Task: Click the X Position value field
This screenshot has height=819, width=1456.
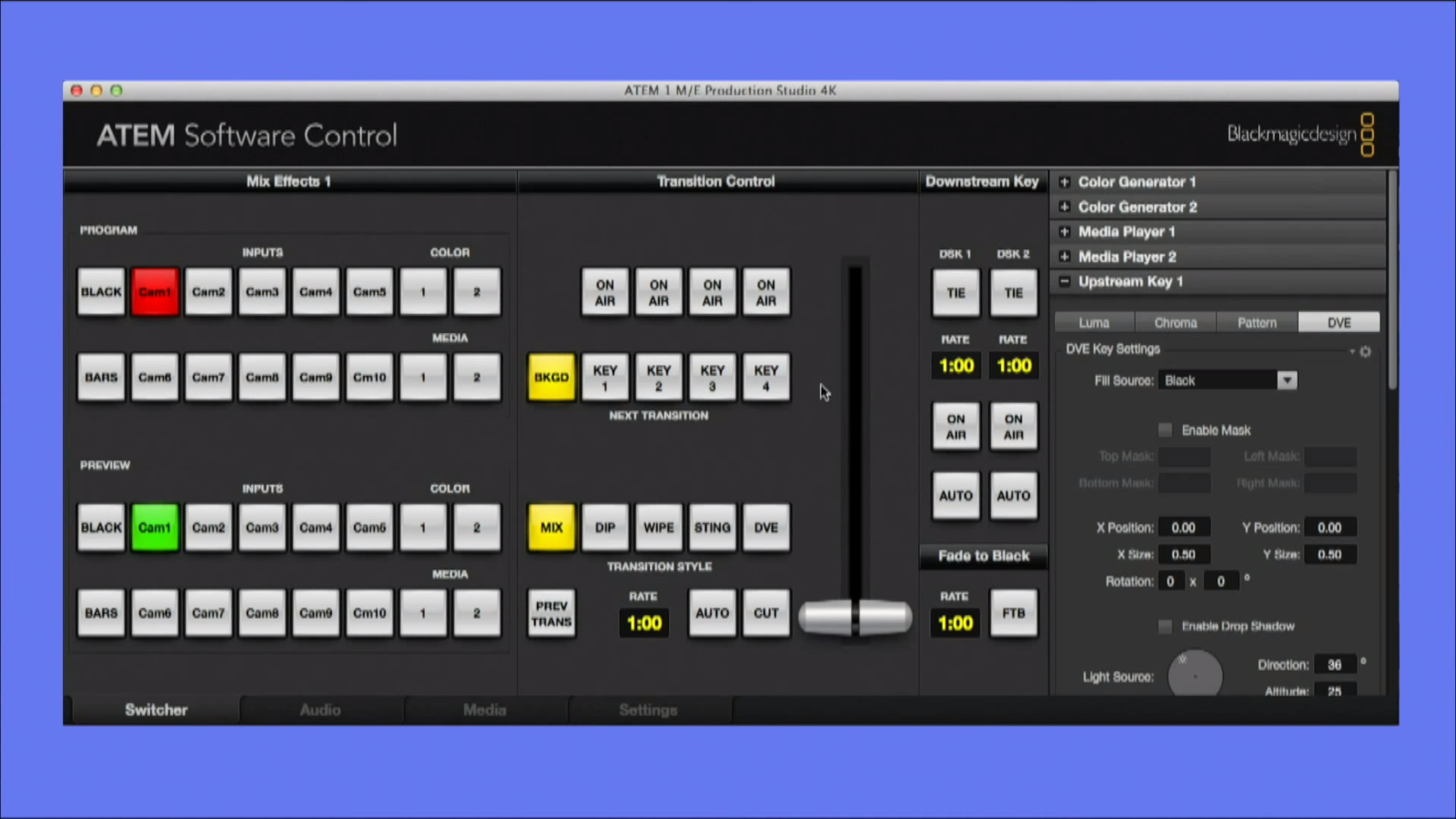Action: point(1184,528)
